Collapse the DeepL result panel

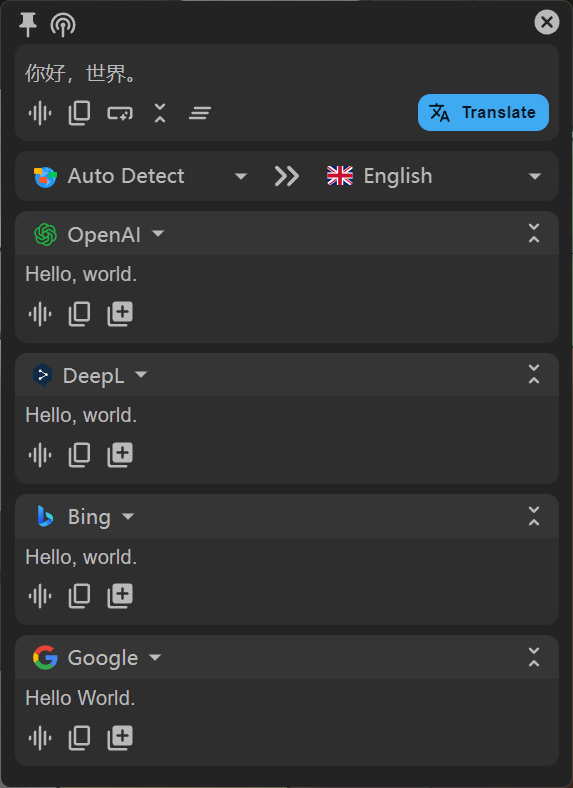[x=534, y=374]
